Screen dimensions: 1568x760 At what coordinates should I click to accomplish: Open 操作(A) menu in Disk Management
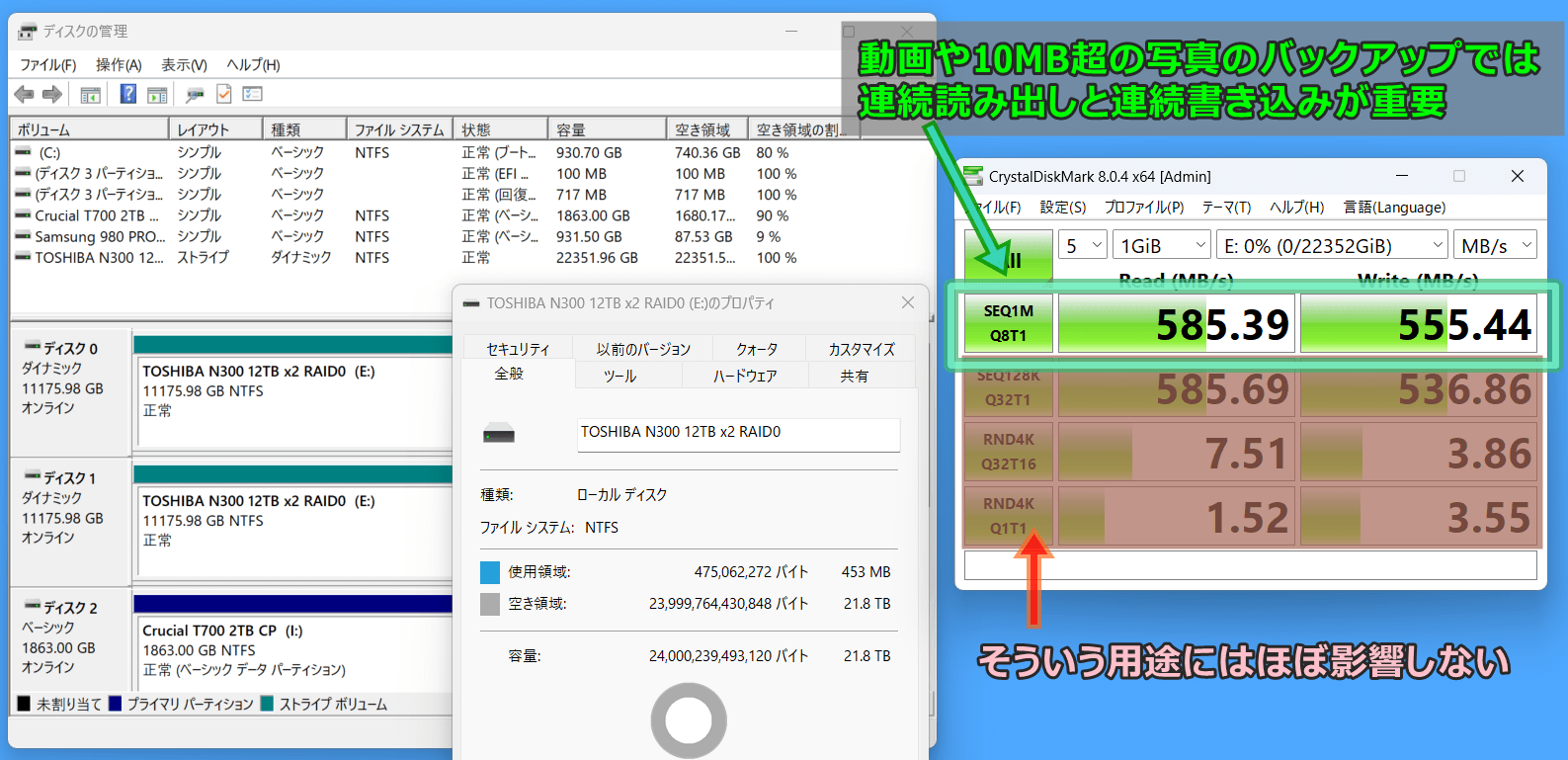click(x=119, y=64)
